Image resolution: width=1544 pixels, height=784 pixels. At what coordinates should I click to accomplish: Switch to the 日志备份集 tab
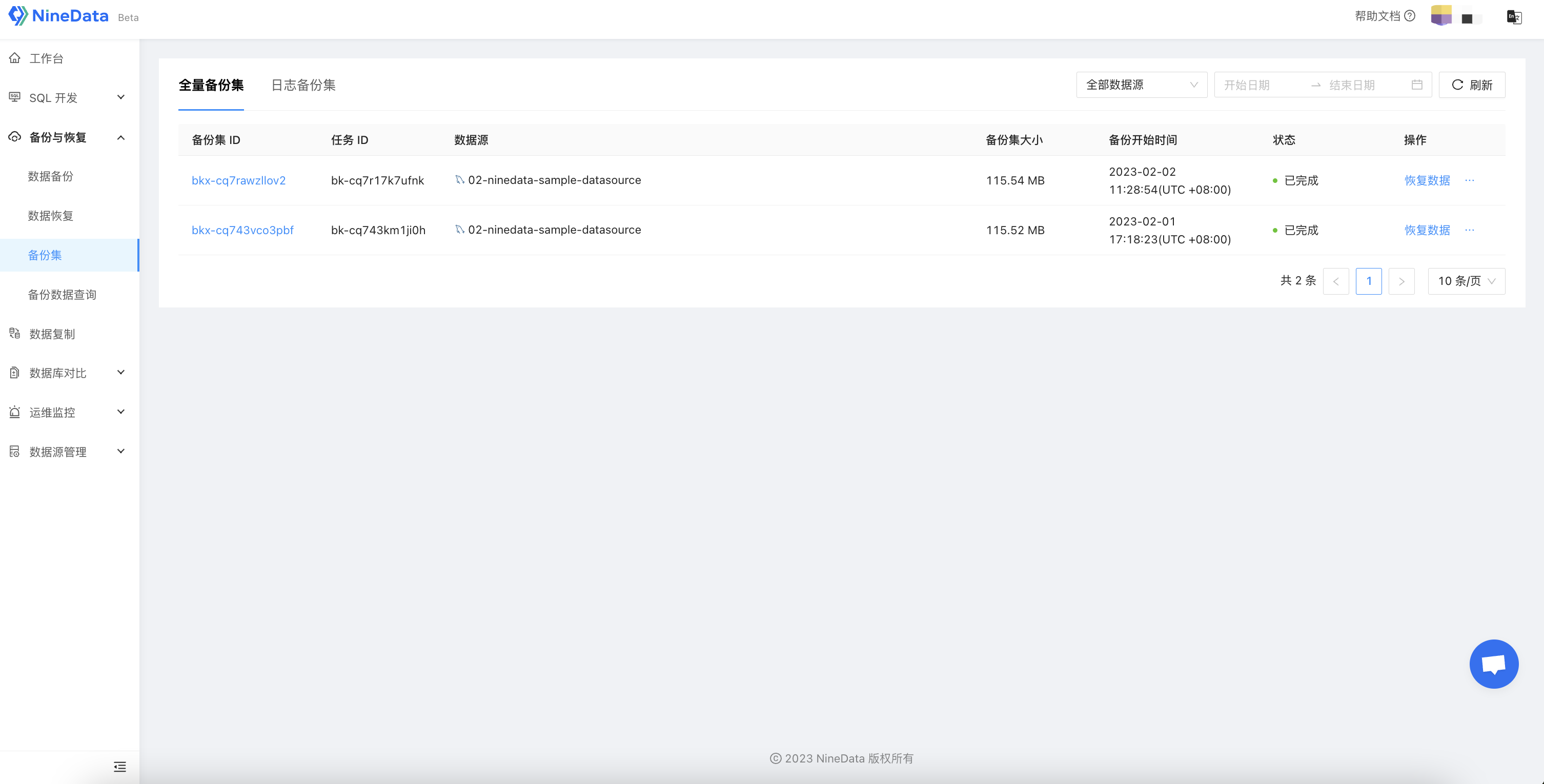[x=303, y=85]
